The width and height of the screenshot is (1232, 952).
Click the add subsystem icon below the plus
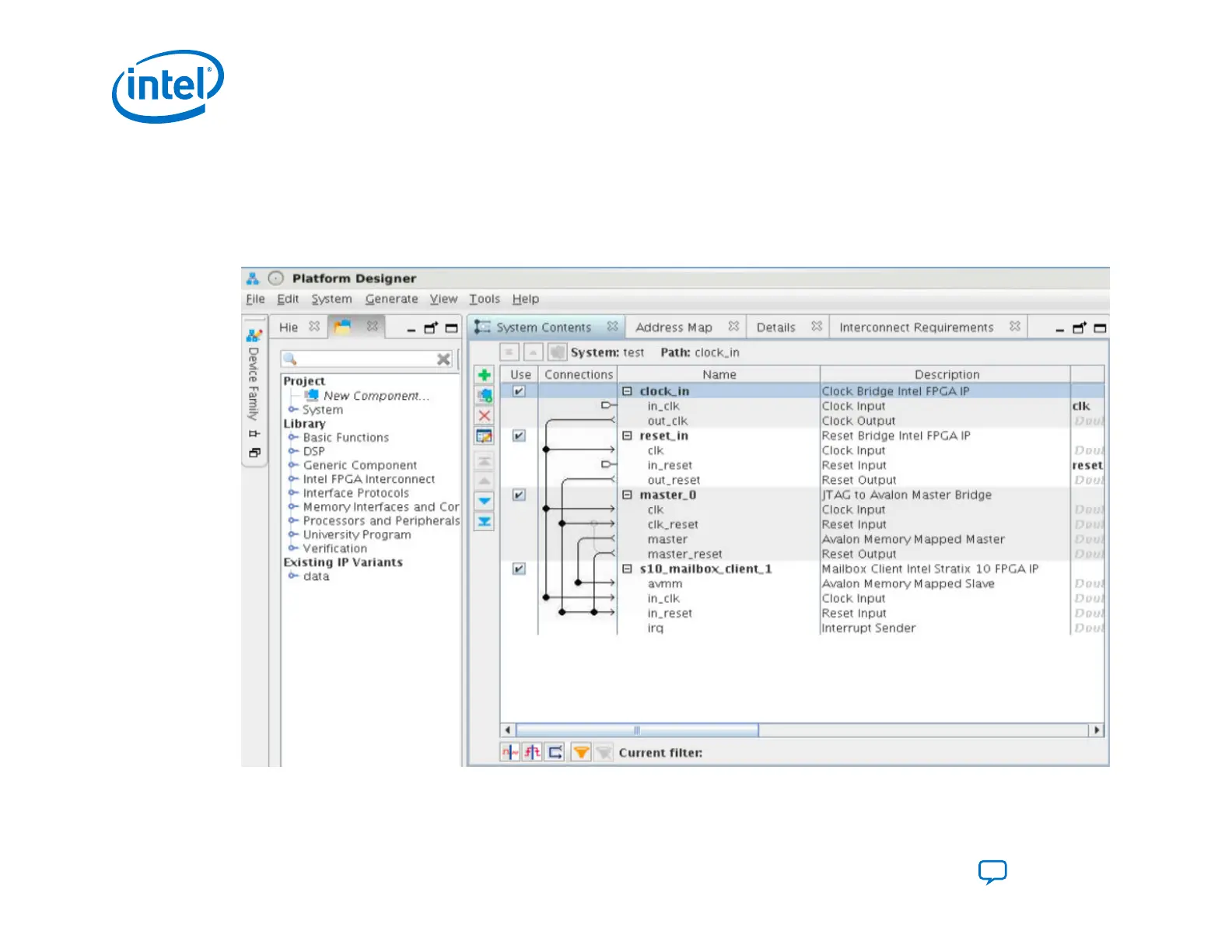[484, 395]
